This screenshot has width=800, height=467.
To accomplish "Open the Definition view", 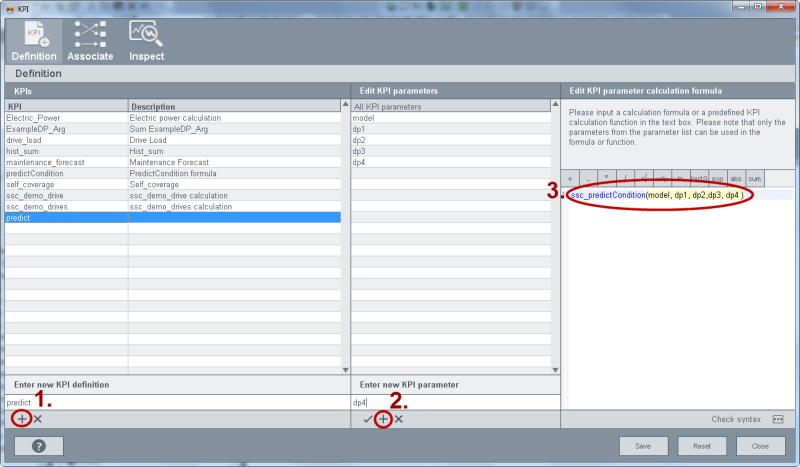I will [34, 41].
